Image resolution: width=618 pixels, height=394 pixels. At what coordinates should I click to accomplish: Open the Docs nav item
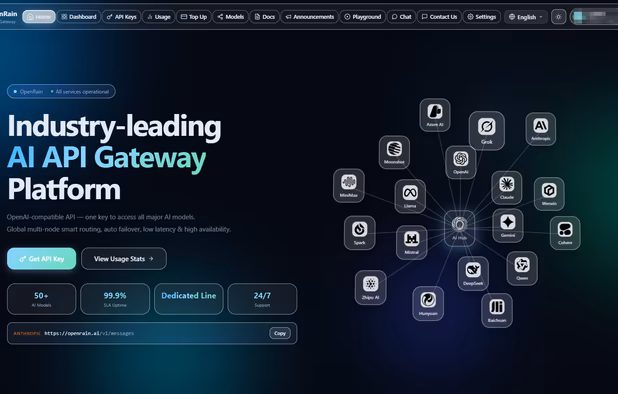(x=264, y=17)
